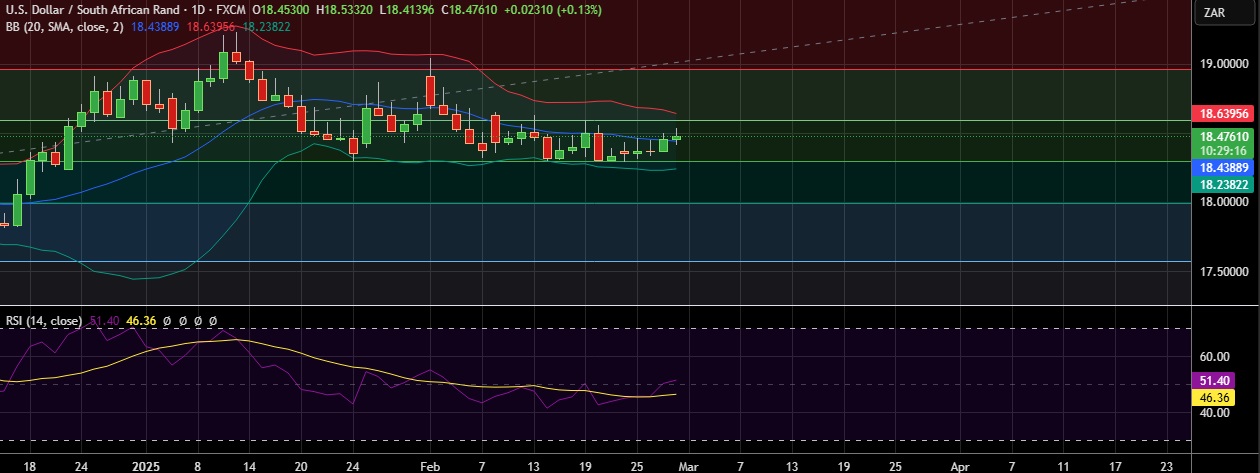Click the low price L18.41396
Screen dimensions: 1260x473
408,9
